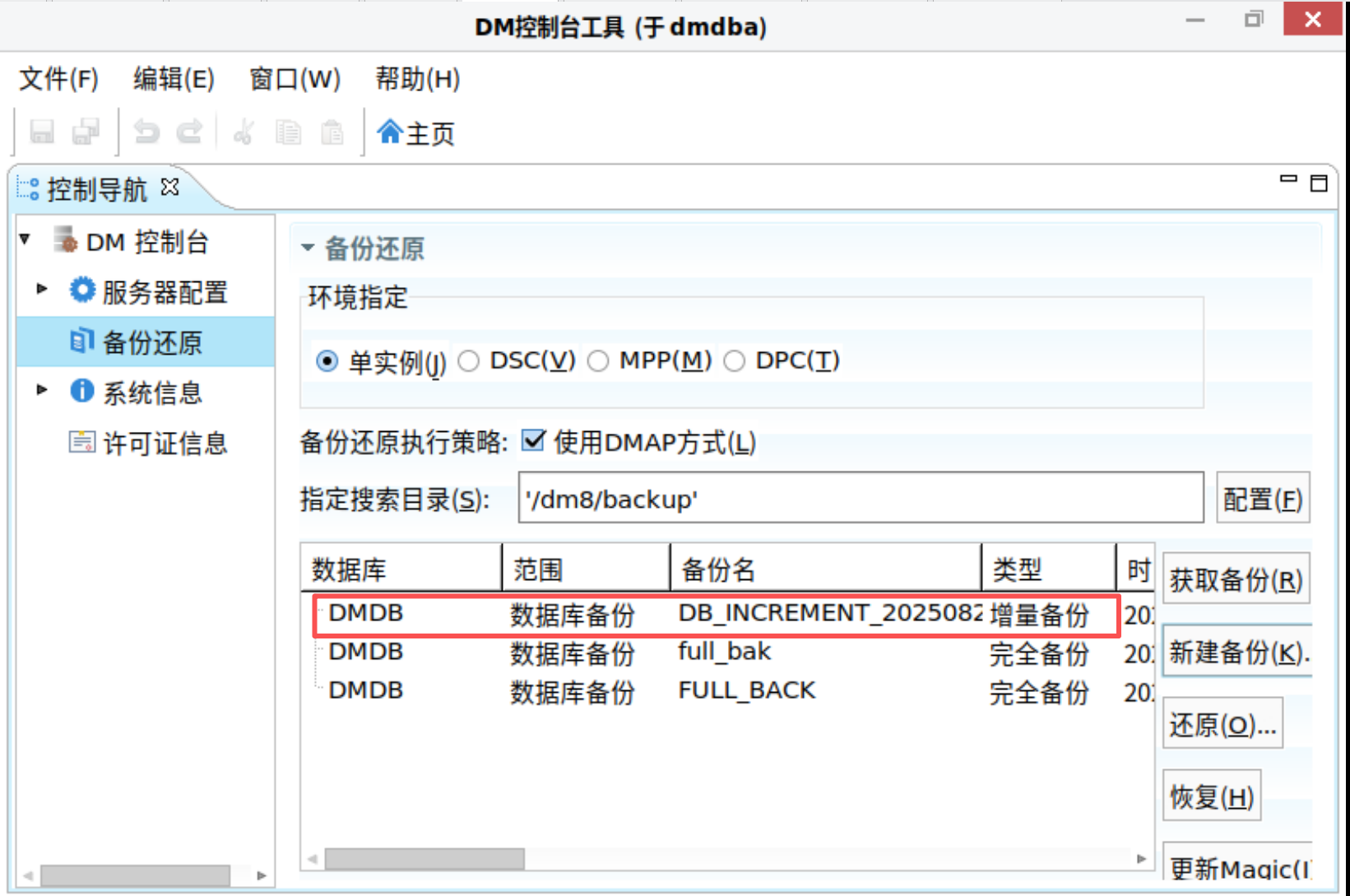
Task: Open the 窗口(W) menu
Action: coord(294,79)
